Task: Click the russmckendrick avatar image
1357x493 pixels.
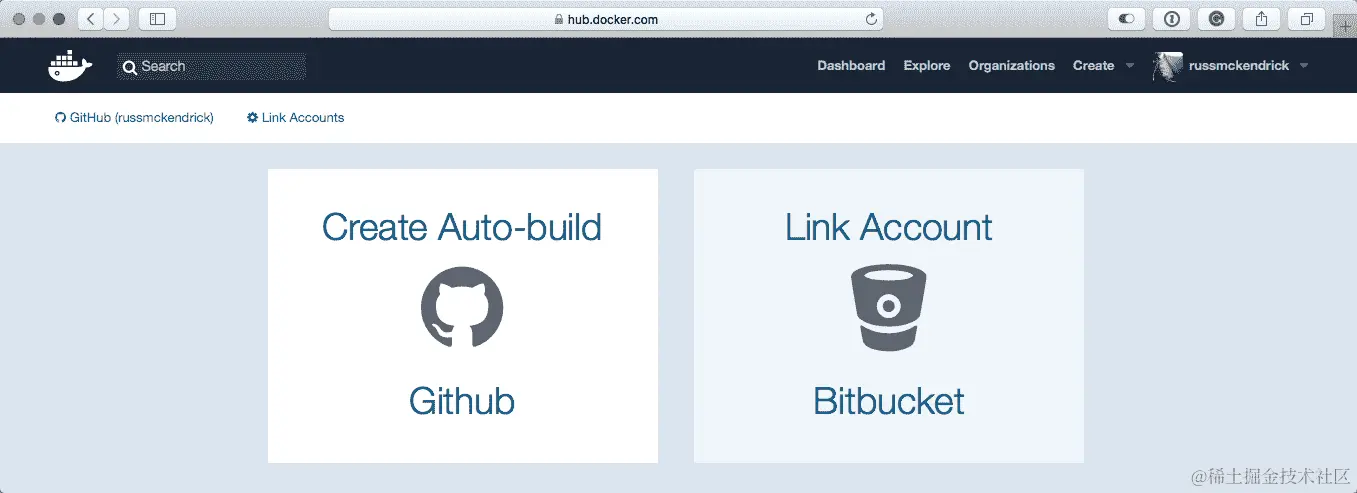Action: (x=1168, y=66)
